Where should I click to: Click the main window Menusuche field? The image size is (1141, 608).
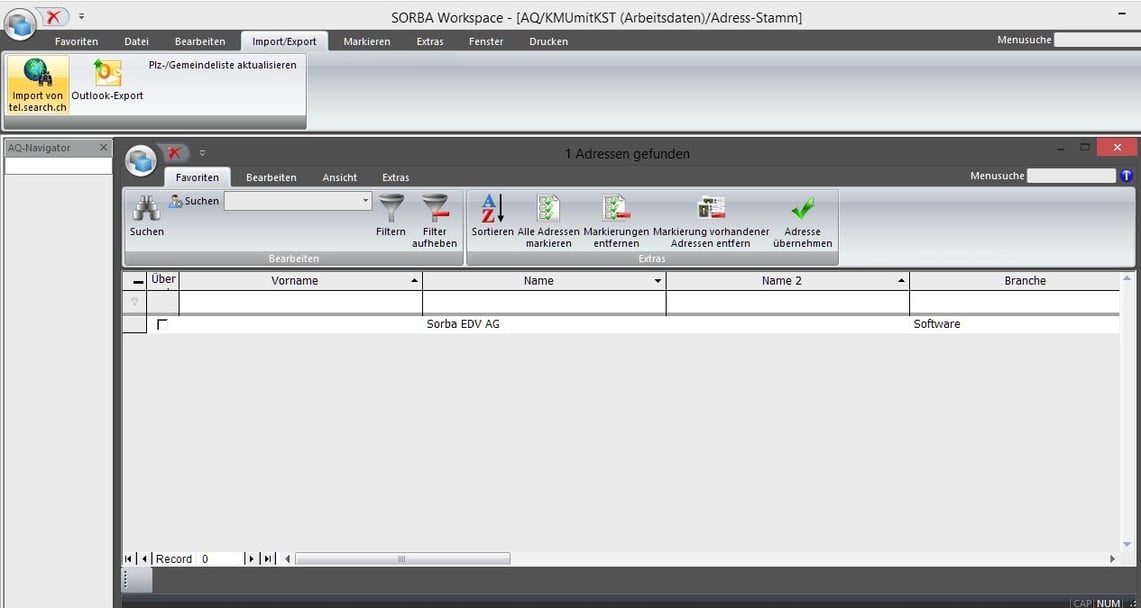click(1097, 40)
